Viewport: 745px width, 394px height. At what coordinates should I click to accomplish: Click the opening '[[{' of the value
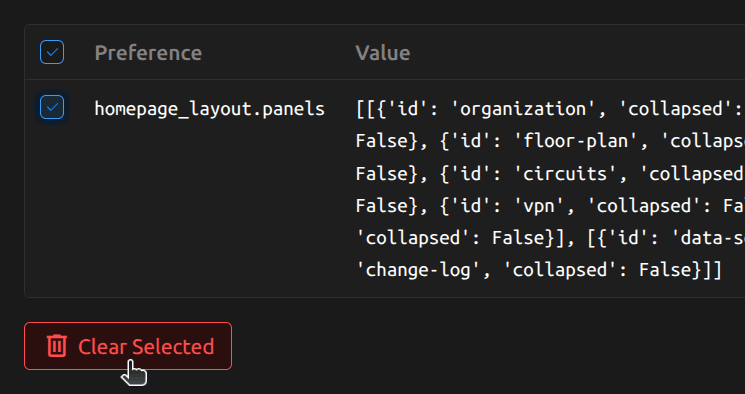[371, 109]
